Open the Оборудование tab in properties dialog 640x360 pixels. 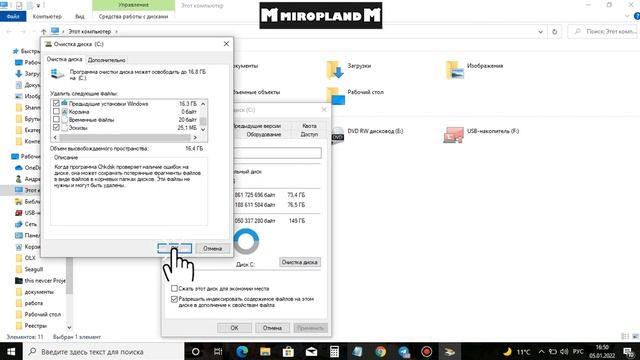pos(264,134)
